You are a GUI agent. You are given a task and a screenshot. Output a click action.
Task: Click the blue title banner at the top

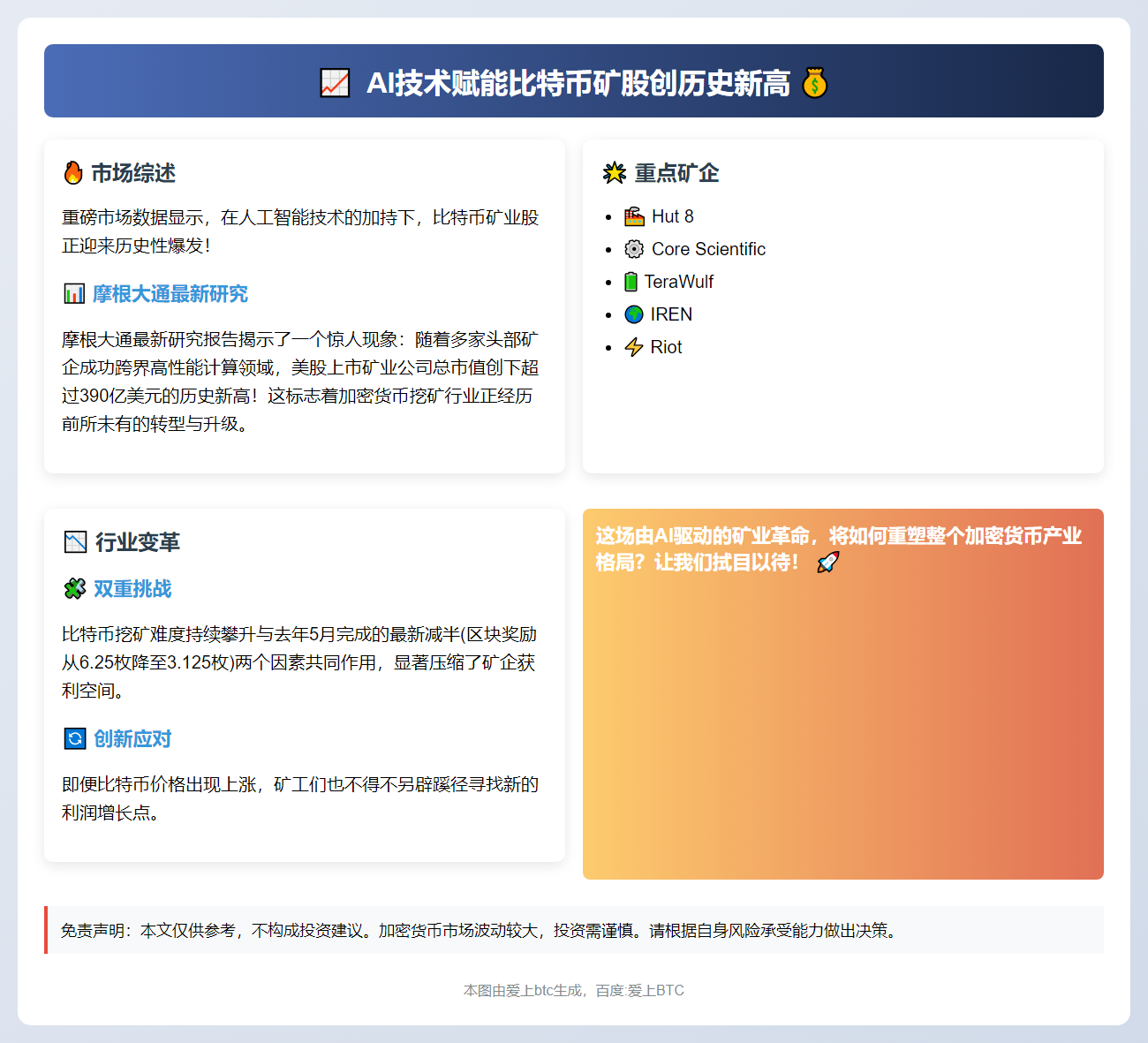pyautogui.click(x=574, y=81)
